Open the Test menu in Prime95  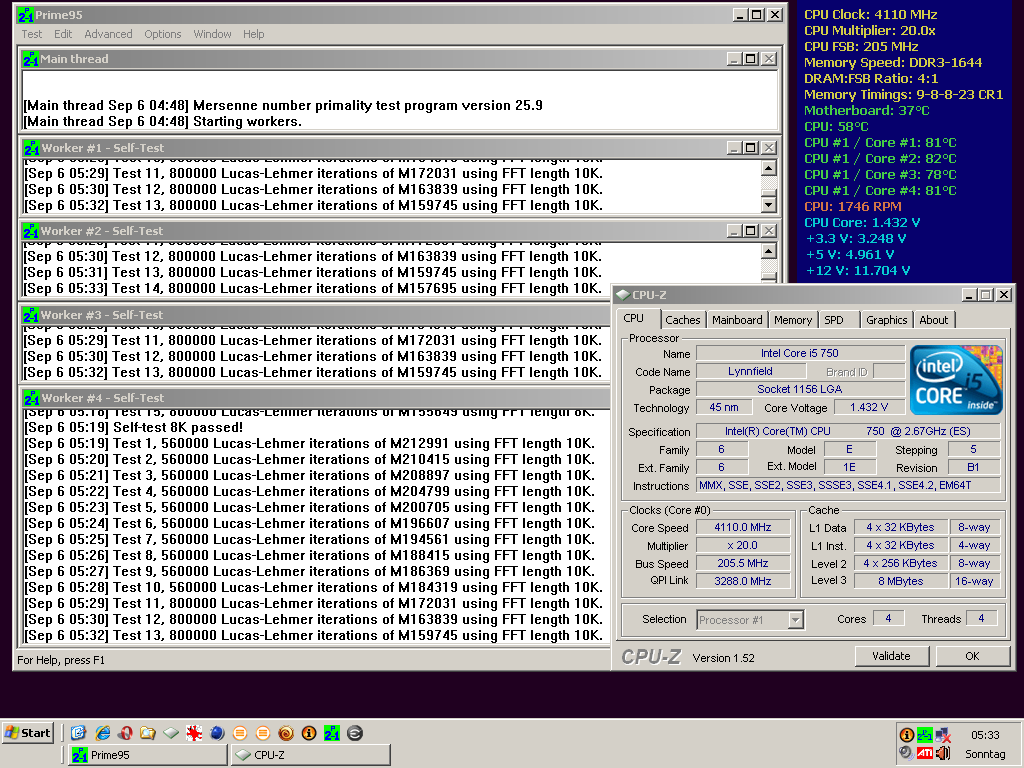point(32,34)
